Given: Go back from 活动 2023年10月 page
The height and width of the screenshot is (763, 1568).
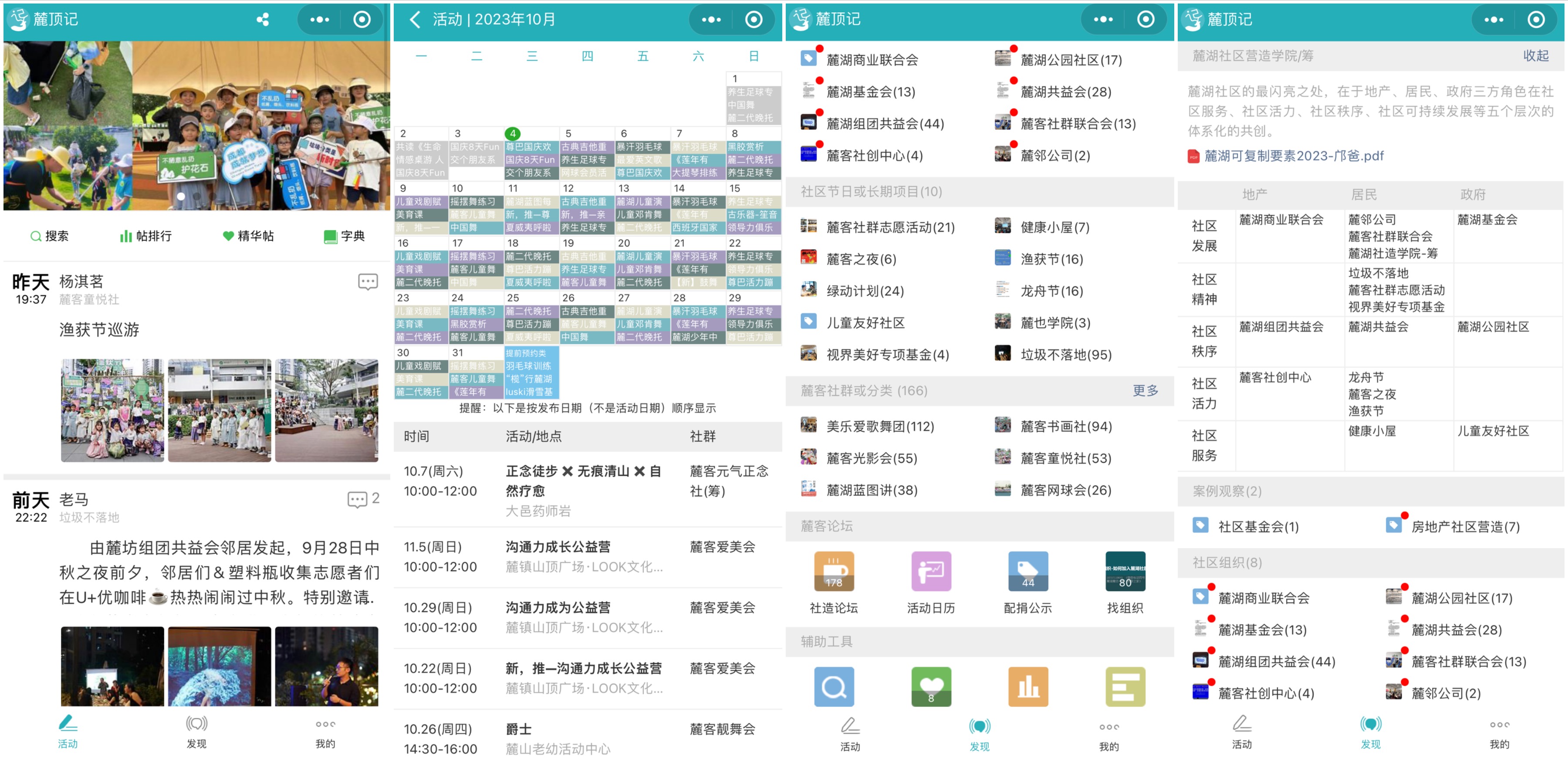Looking at the screenshot, I should click(x=415, y=20).
